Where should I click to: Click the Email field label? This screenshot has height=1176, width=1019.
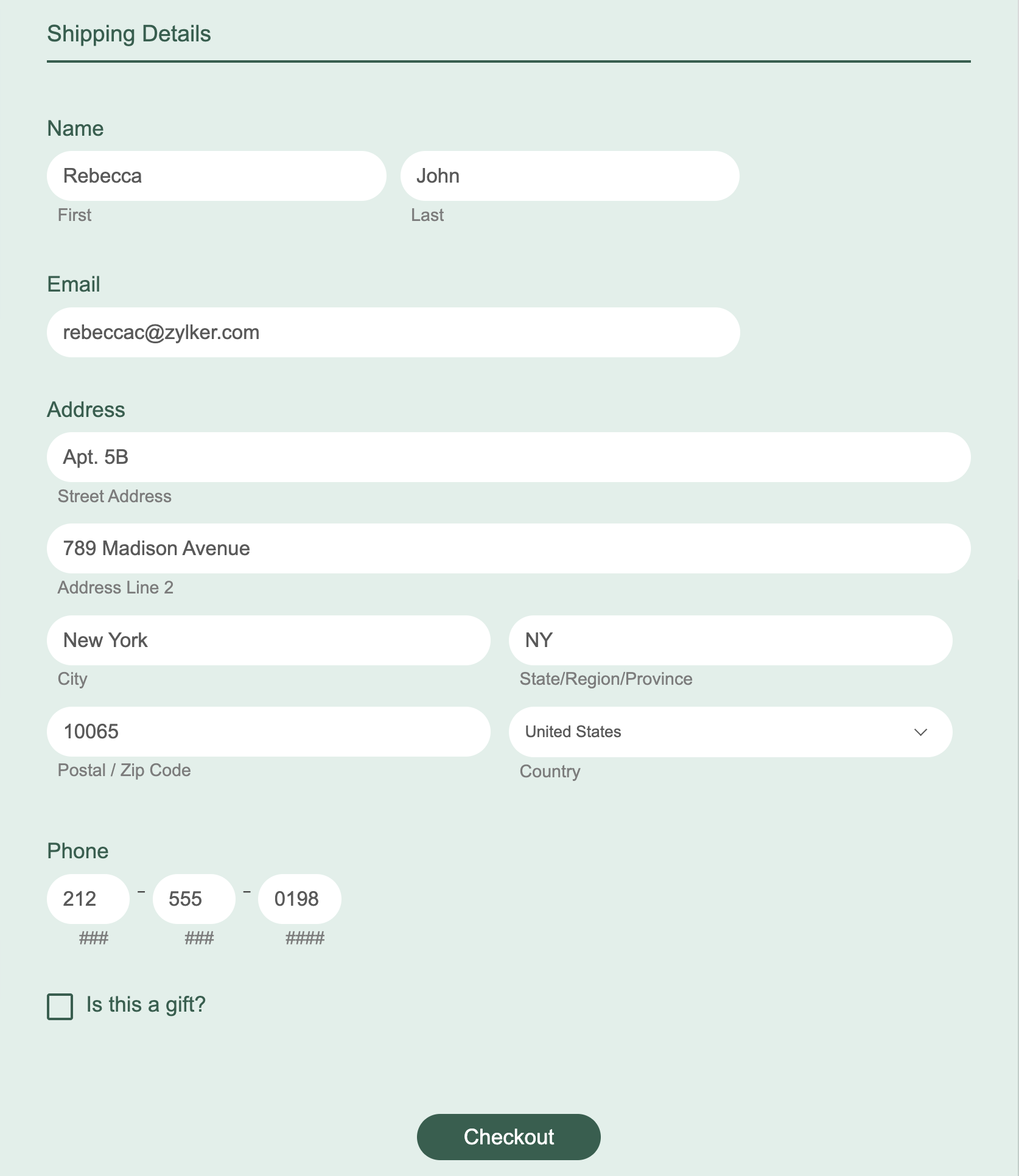tap(74, 284)
